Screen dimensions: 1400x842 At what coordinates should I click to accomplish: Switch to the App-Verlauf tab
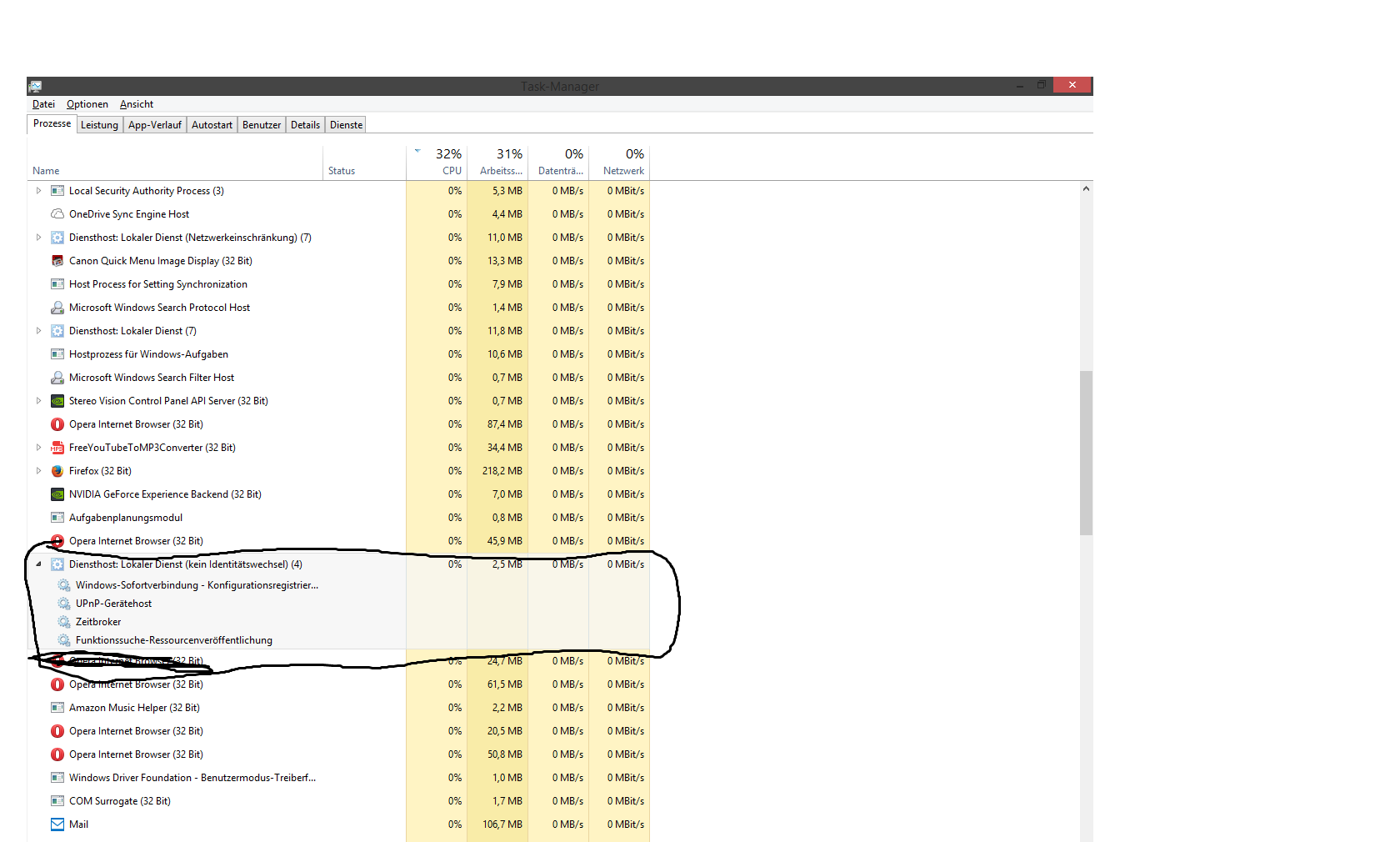coord(155,125)
